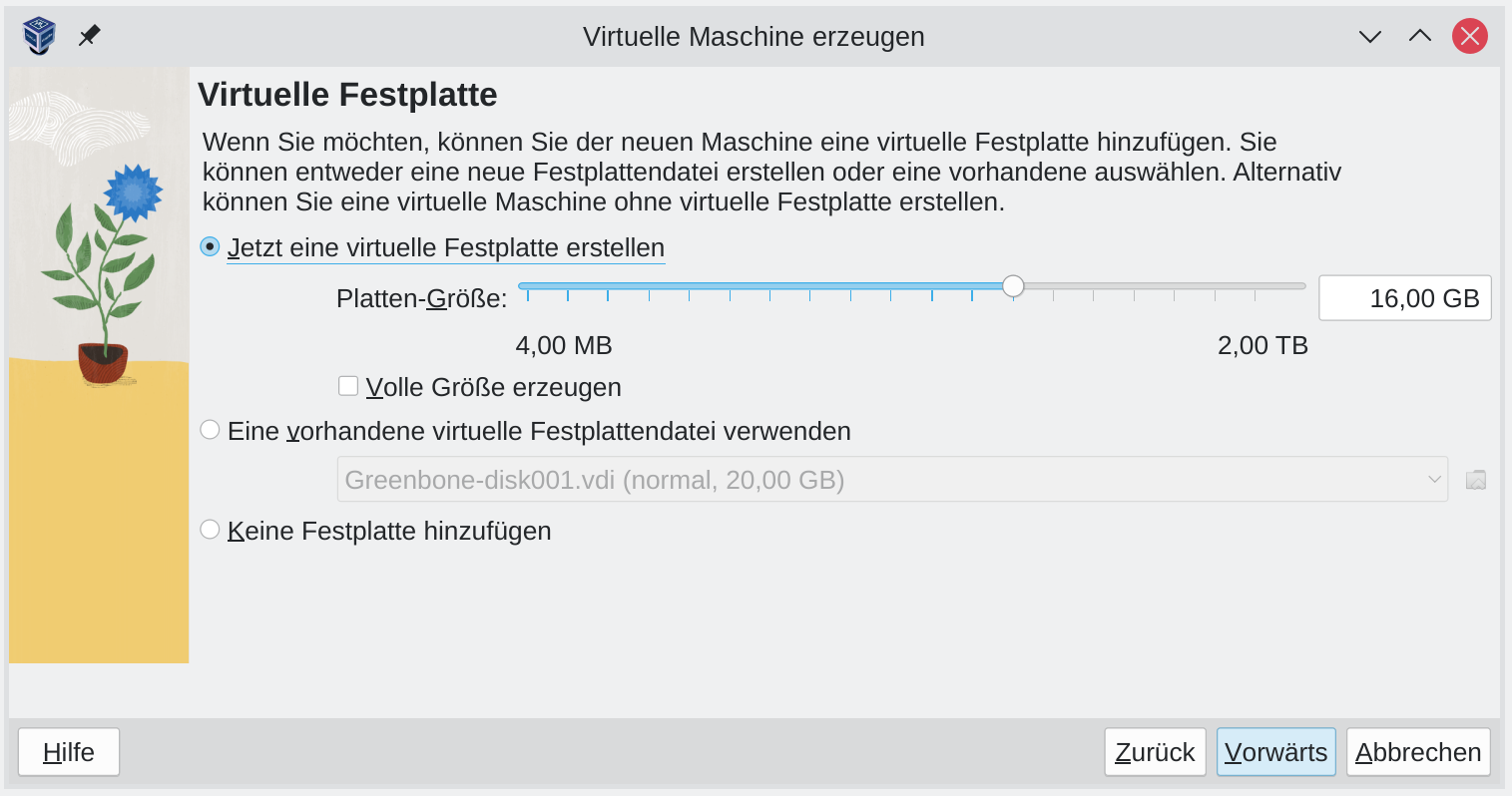The image size is (1512, 796).
Task: Go back with the Zurück button
Action: (1155, 752)
